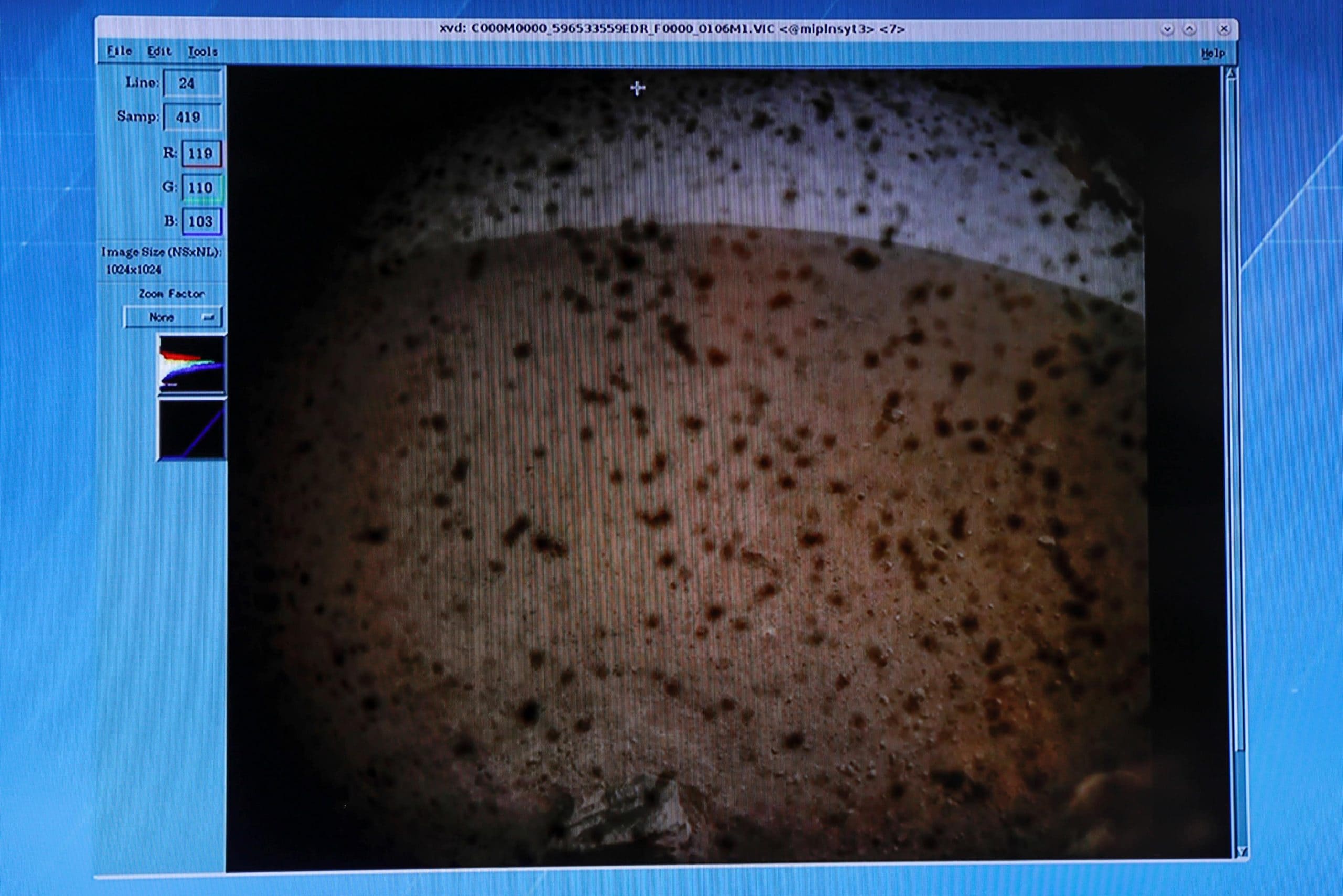Maximize the xvd window with up-chevron button

pos(1189,29)
